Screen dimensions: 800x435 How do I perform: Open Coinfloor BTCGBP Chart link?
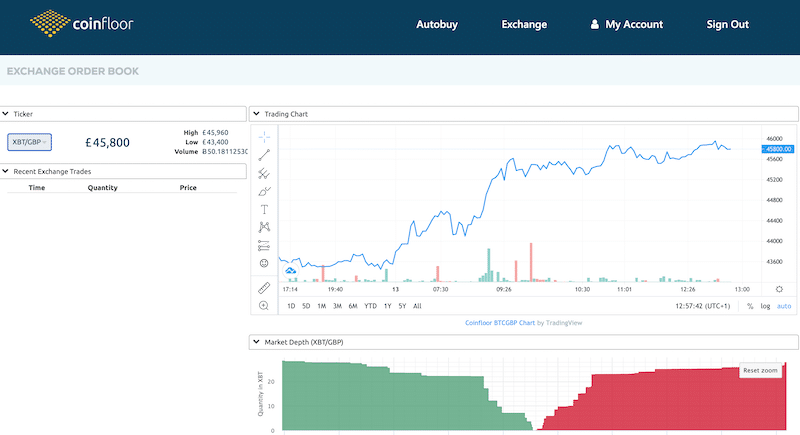coord(499,323)
